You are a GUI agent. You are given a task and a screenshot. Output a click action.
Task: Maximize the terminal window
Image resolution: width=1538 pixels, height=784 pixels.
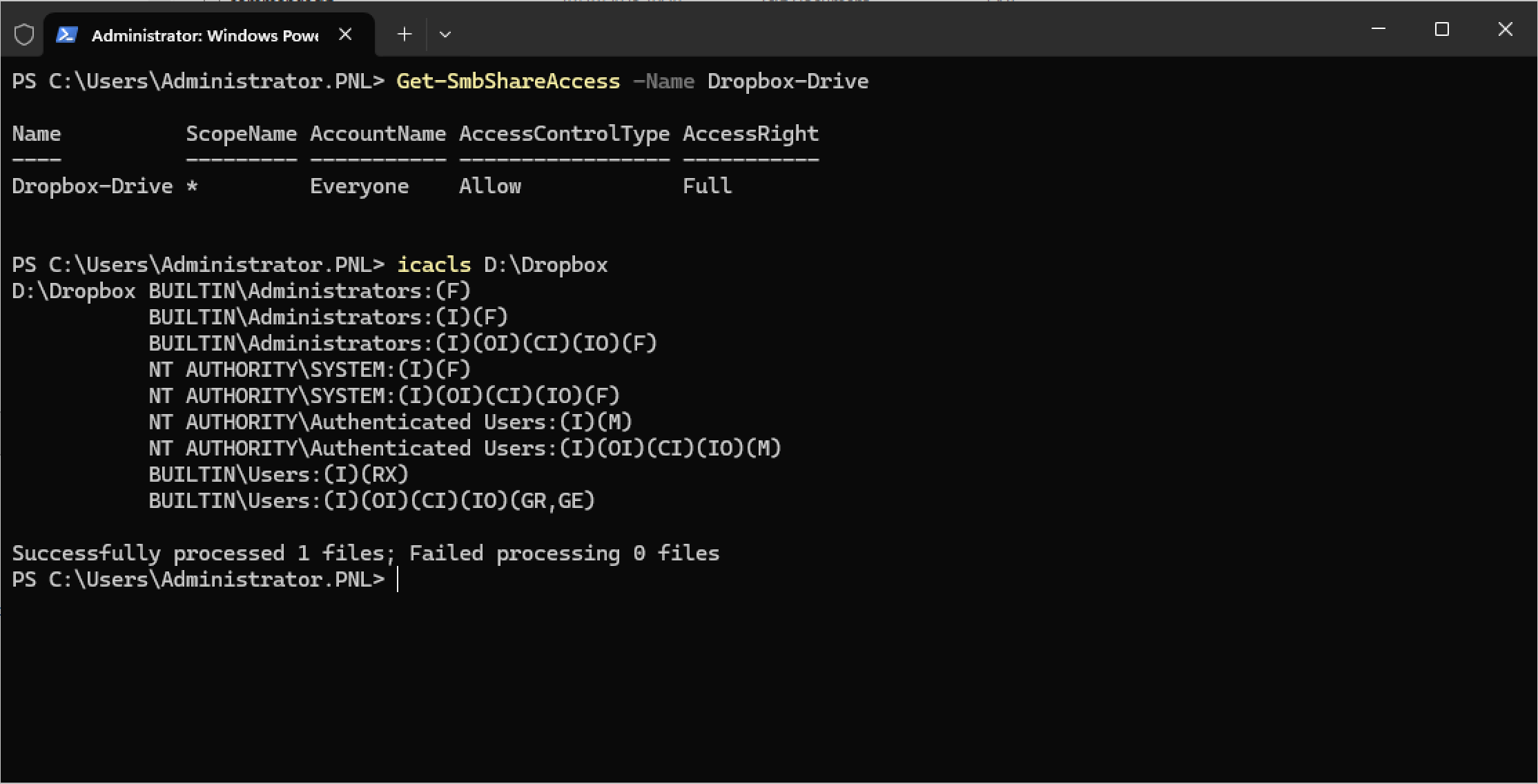point(1441,29)
